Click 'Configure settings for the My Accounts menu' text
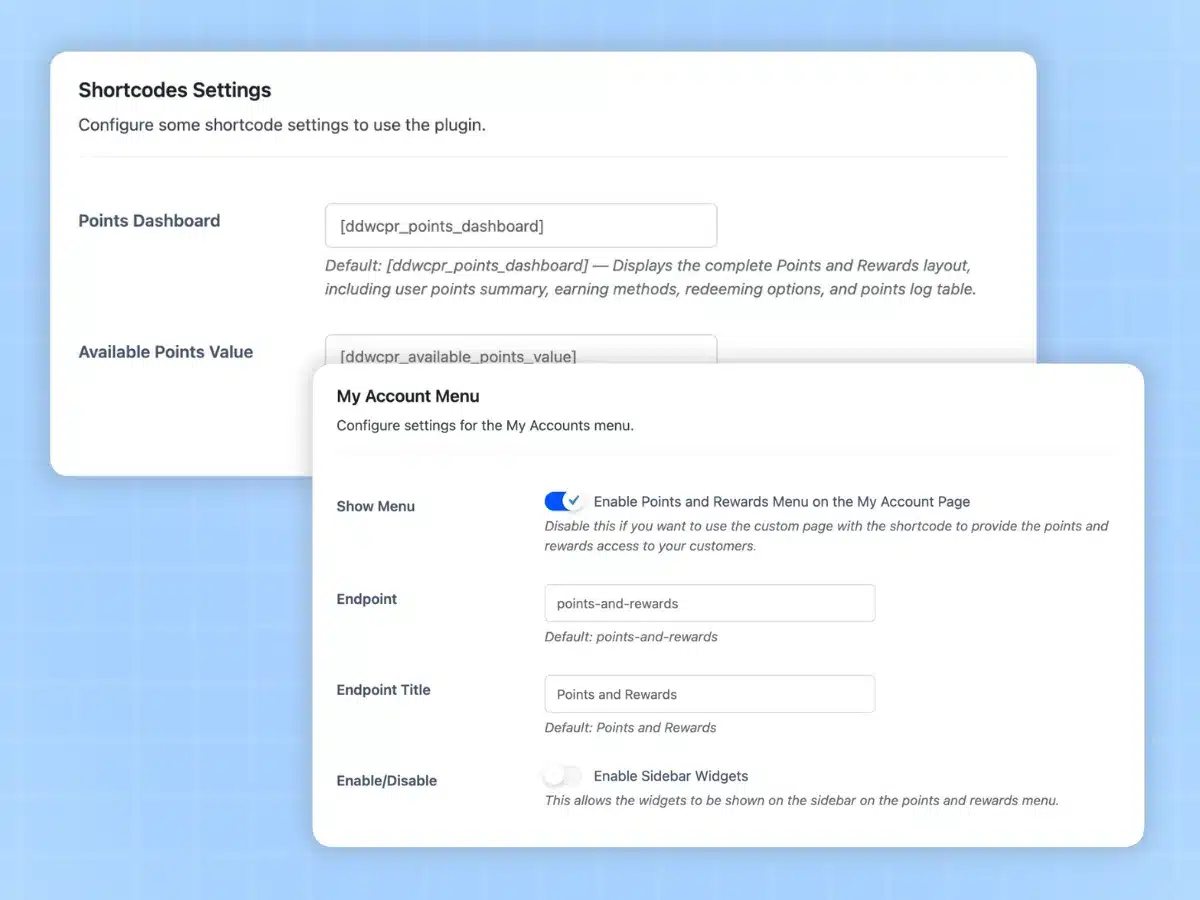 pyautogui.click(x=485, y=425)
